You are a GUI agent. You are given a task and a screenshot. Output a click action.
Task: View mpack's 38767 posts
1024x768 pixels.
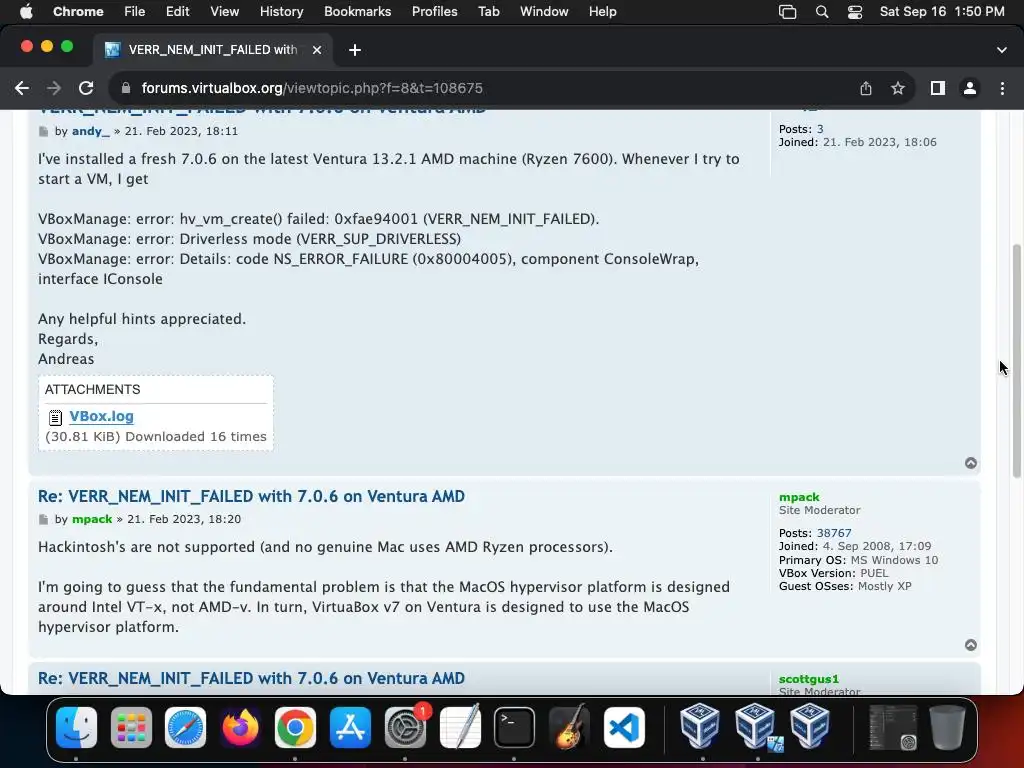tap(834, 533)
